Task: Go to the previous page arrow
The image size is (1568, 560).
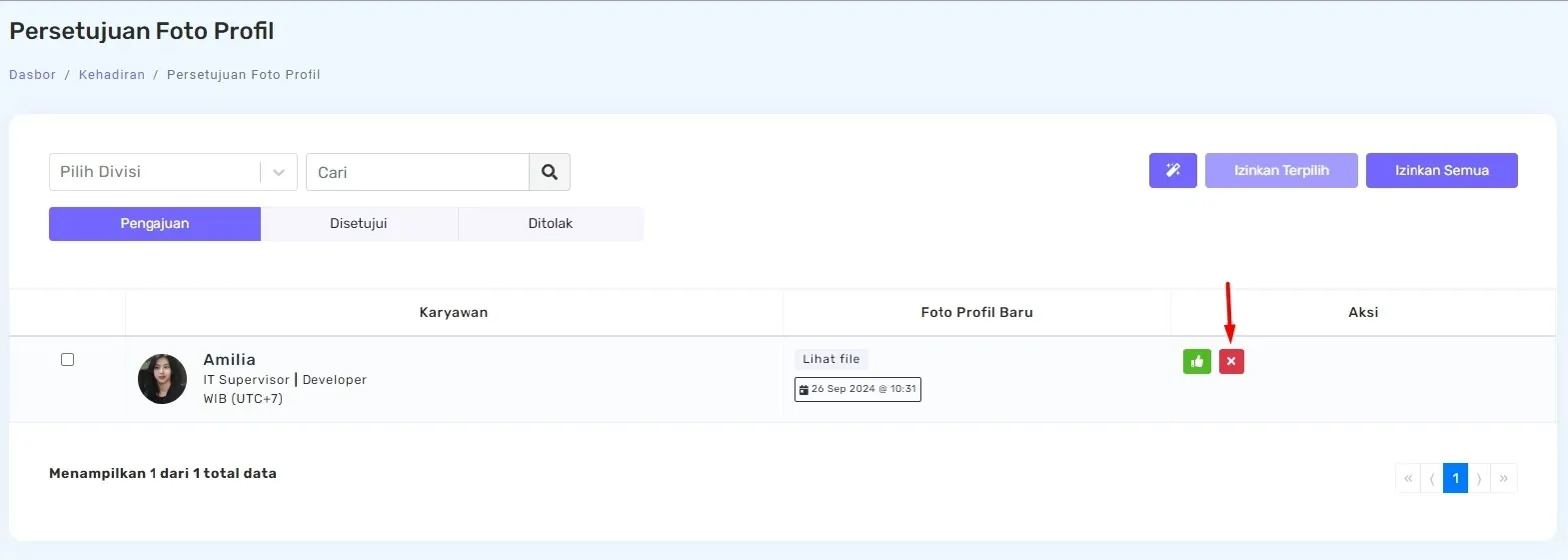Action: (1431, 478)
